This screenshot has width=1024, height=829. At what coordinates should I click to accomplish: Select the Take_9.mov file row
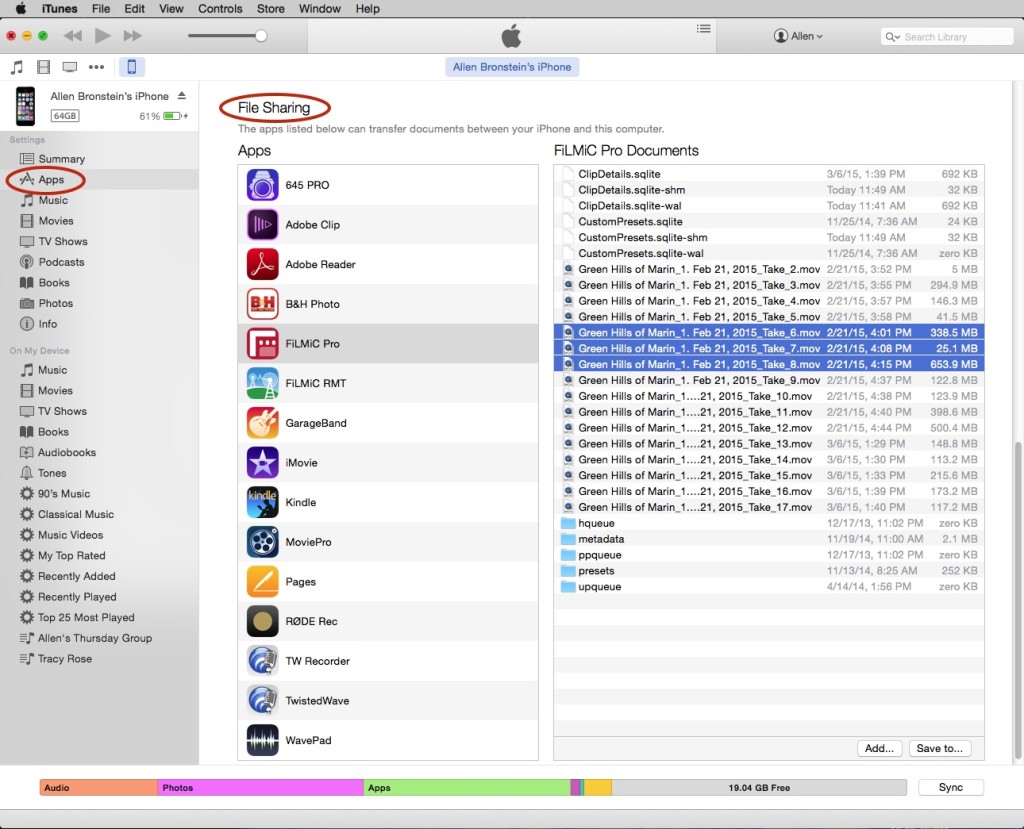tap(769, 380)
